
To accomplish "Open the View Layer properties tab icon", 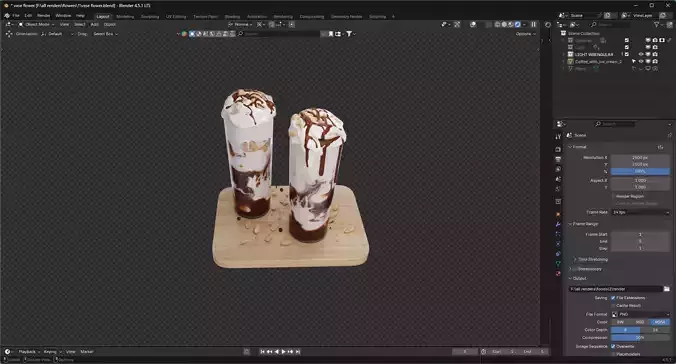I will (x=558, y=169).
